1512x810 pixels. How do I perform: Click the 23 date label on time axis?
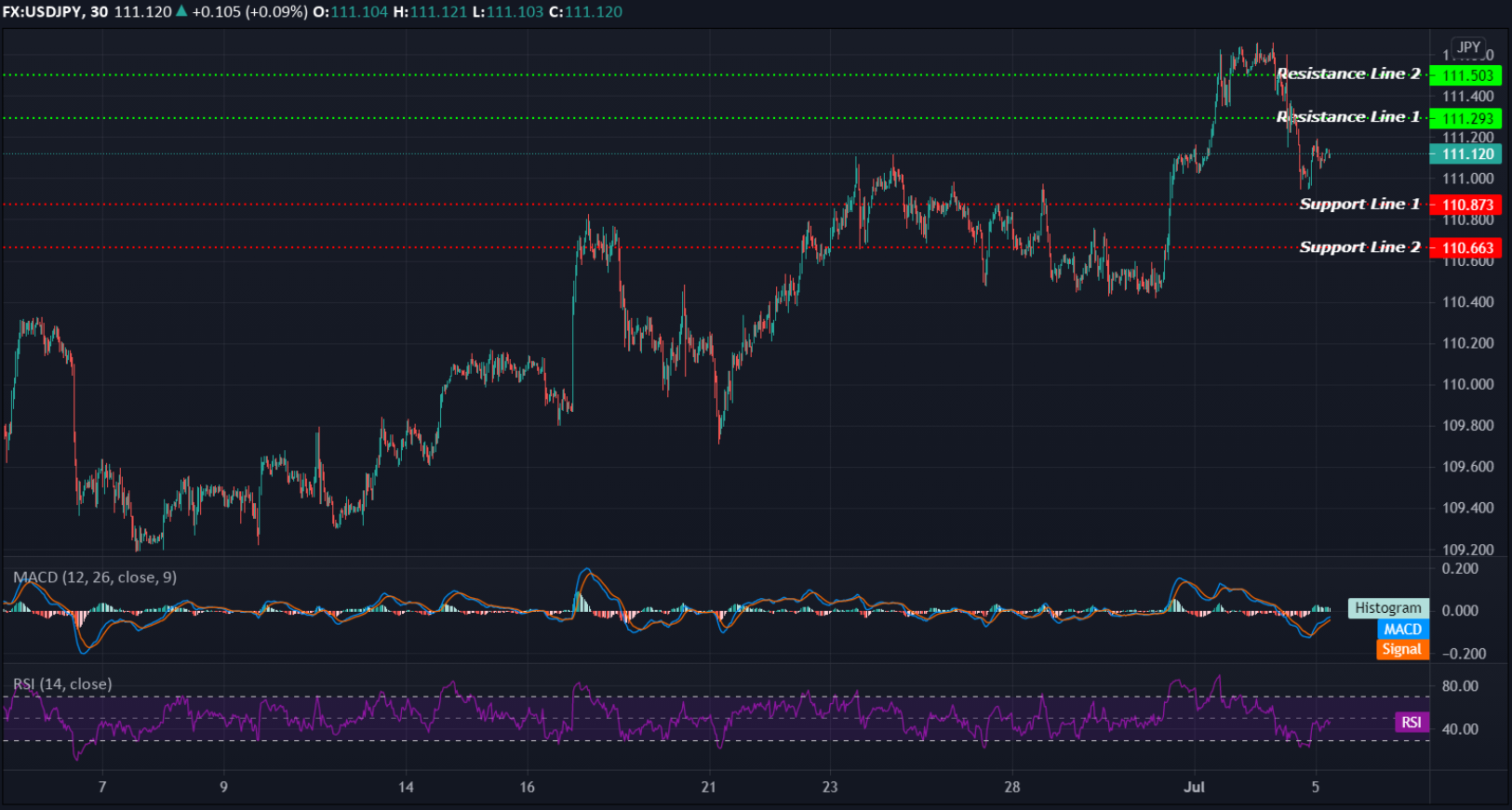pyautogui.click(x=830, y=787)
